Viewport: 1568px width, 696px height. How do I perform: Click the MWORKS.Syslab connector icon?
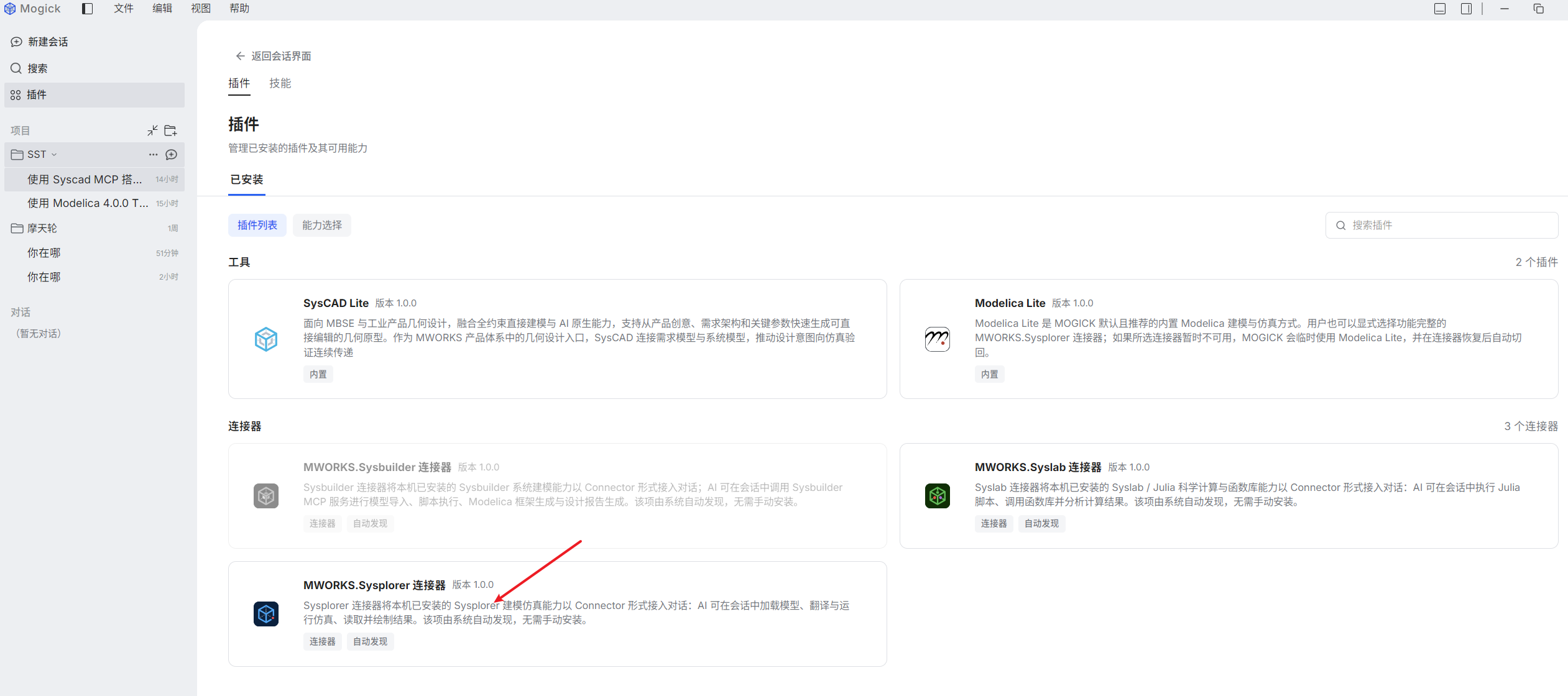[938, 496]
